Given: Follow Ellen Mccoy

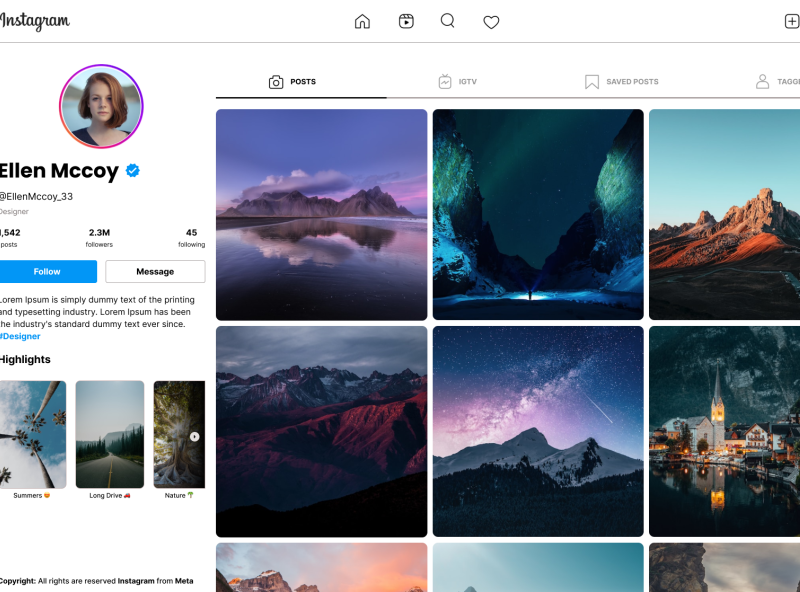Looking at the screenshot, I should pyautogui.click(x=48, y=272).
